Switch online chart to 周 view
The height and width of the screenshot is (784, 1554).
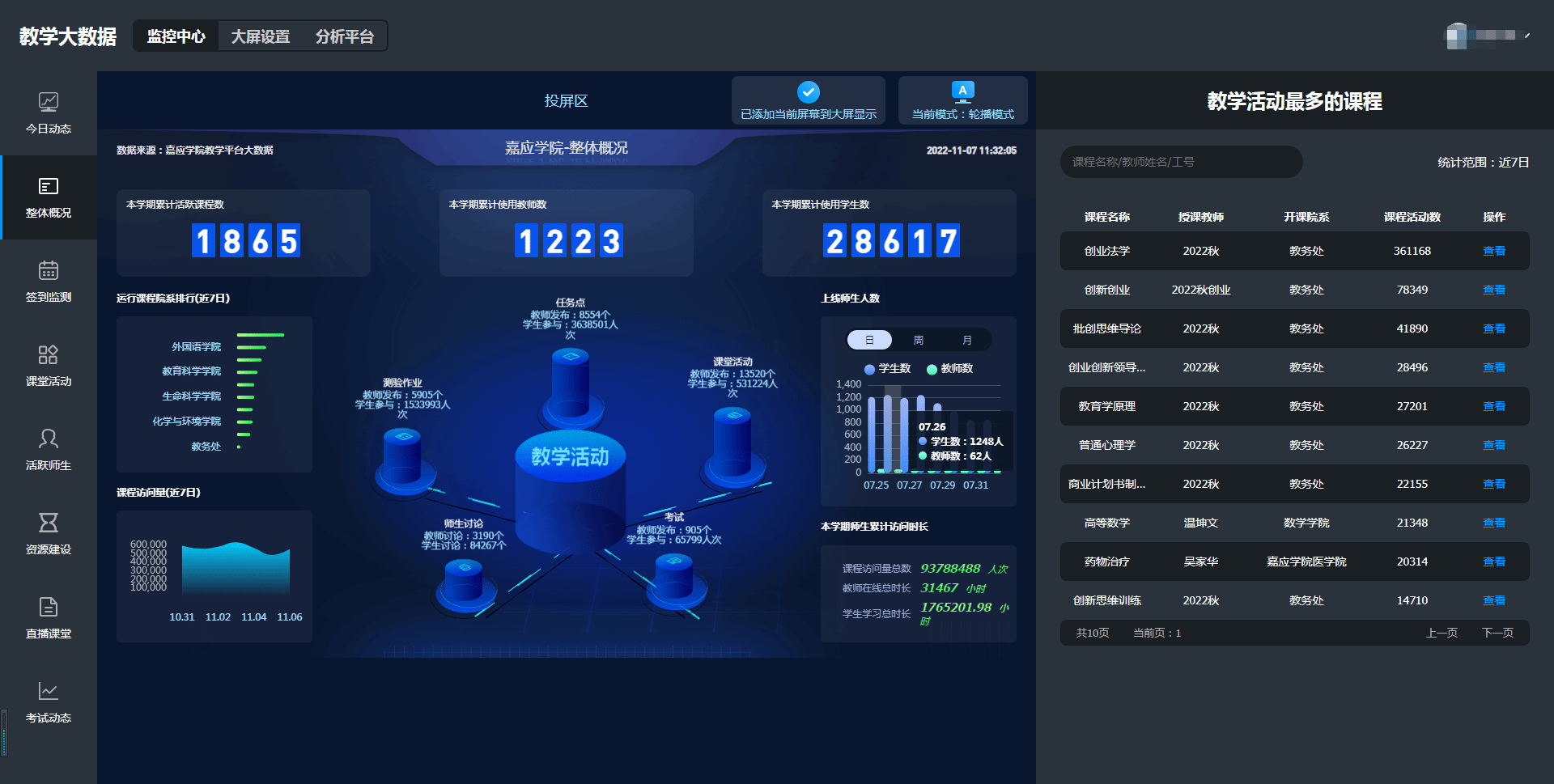pyautogui.click(x=919, y=340)
